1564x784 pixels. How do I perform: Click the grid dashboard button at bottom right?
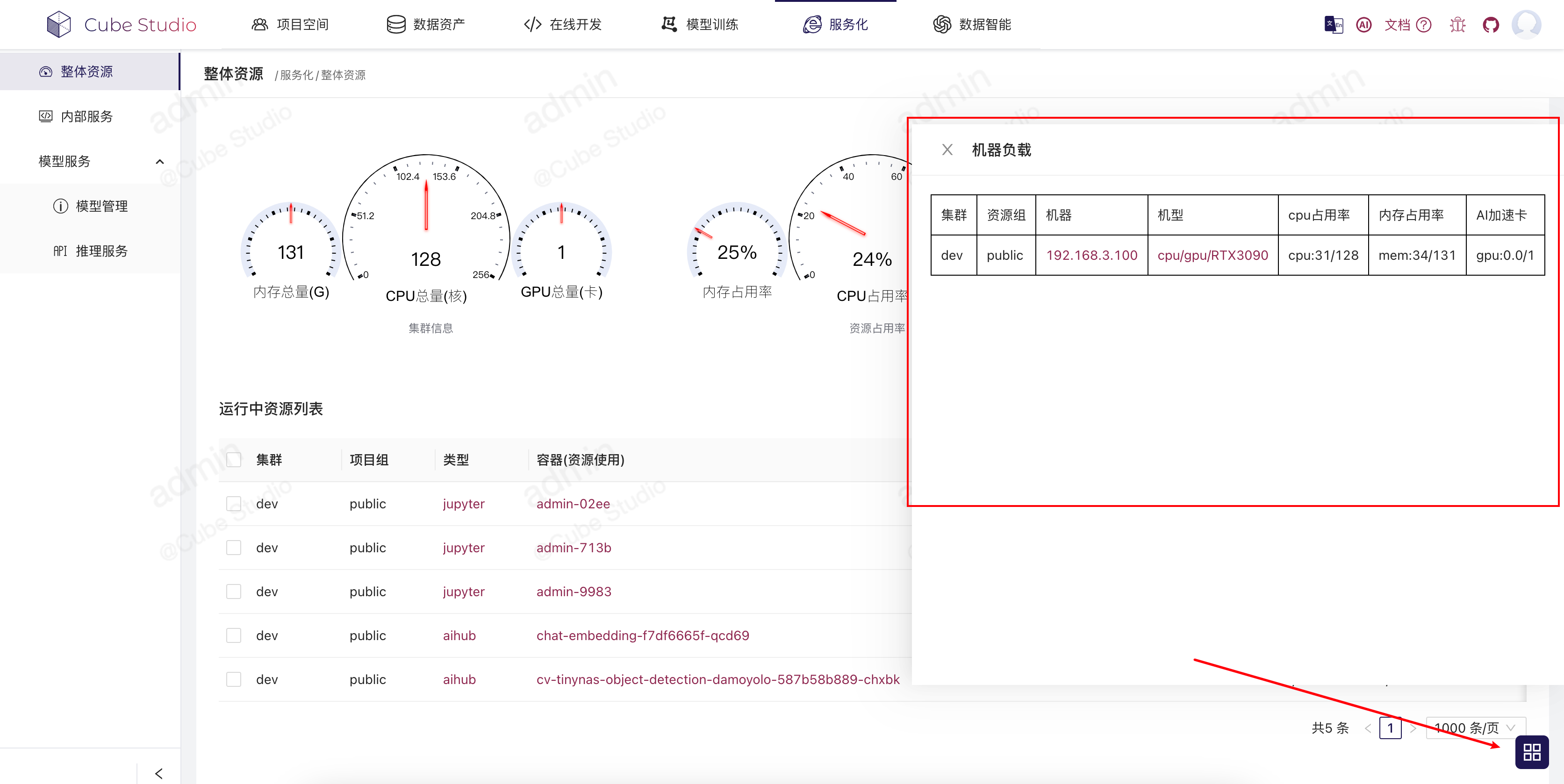(1531, 752)
